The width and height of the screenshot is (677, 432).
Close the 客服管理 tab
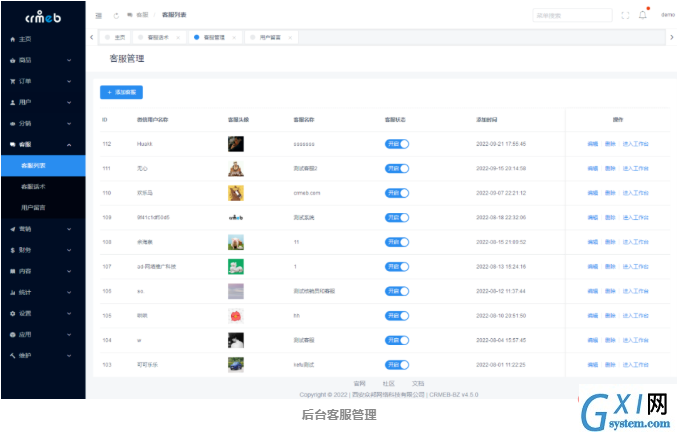(x=234, y=38)
